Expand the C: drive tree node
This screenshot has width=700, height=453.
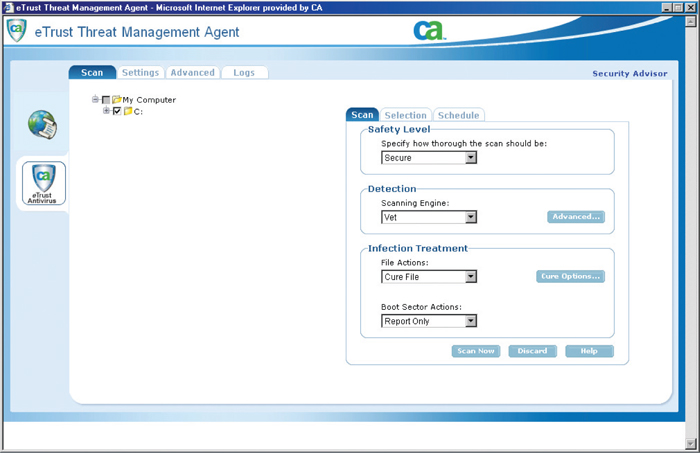106,111
